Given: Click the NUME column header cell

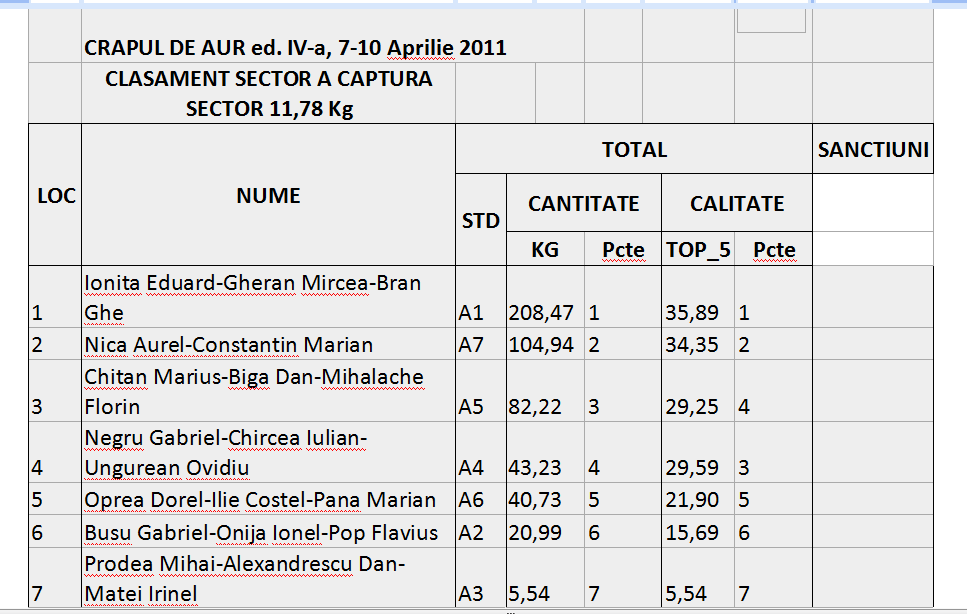Looking at the screenshot, I should click(x=268, y=196).
